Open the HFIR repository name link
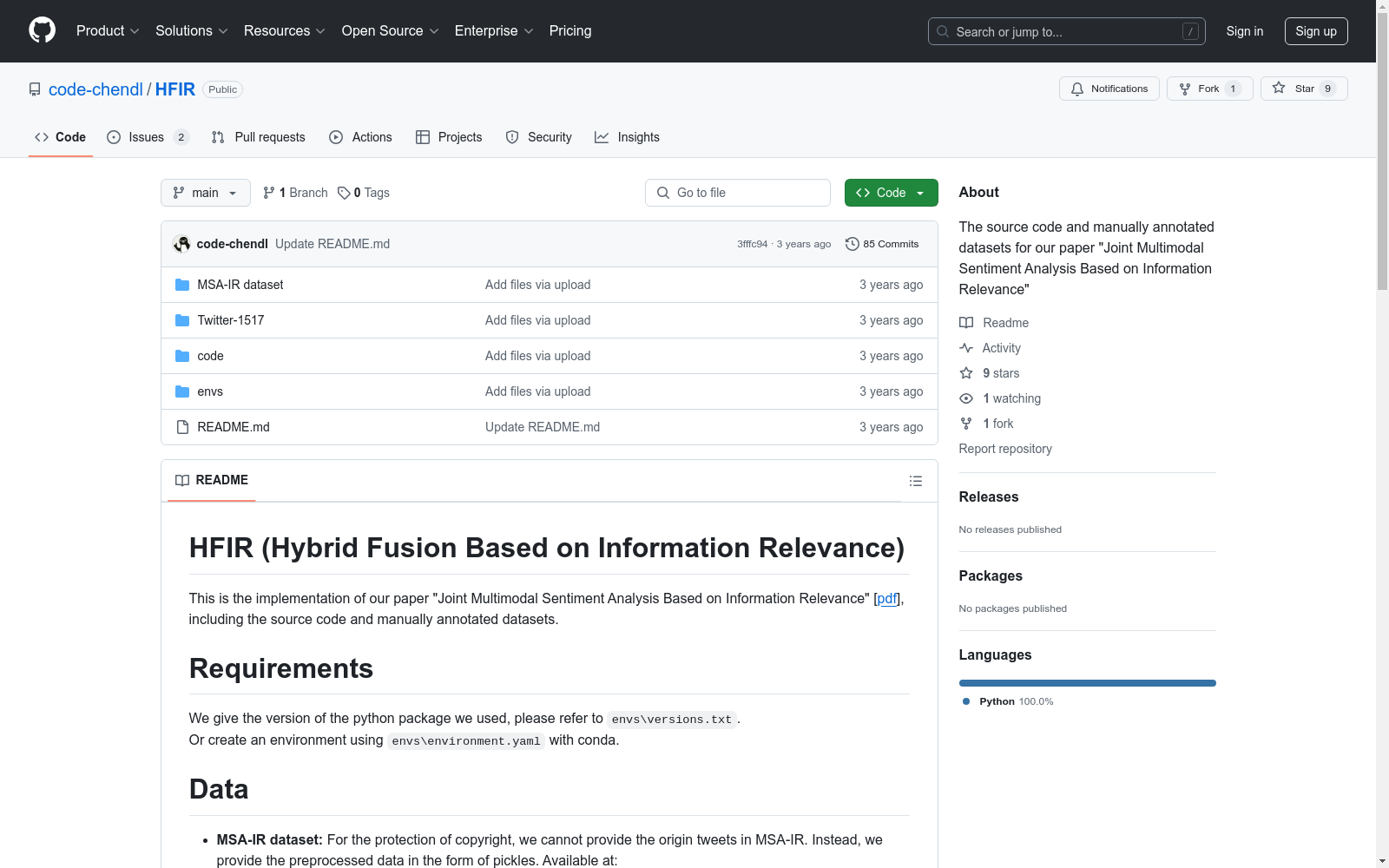This screenshot has width=1389, height=868. (x=175, y=89)
